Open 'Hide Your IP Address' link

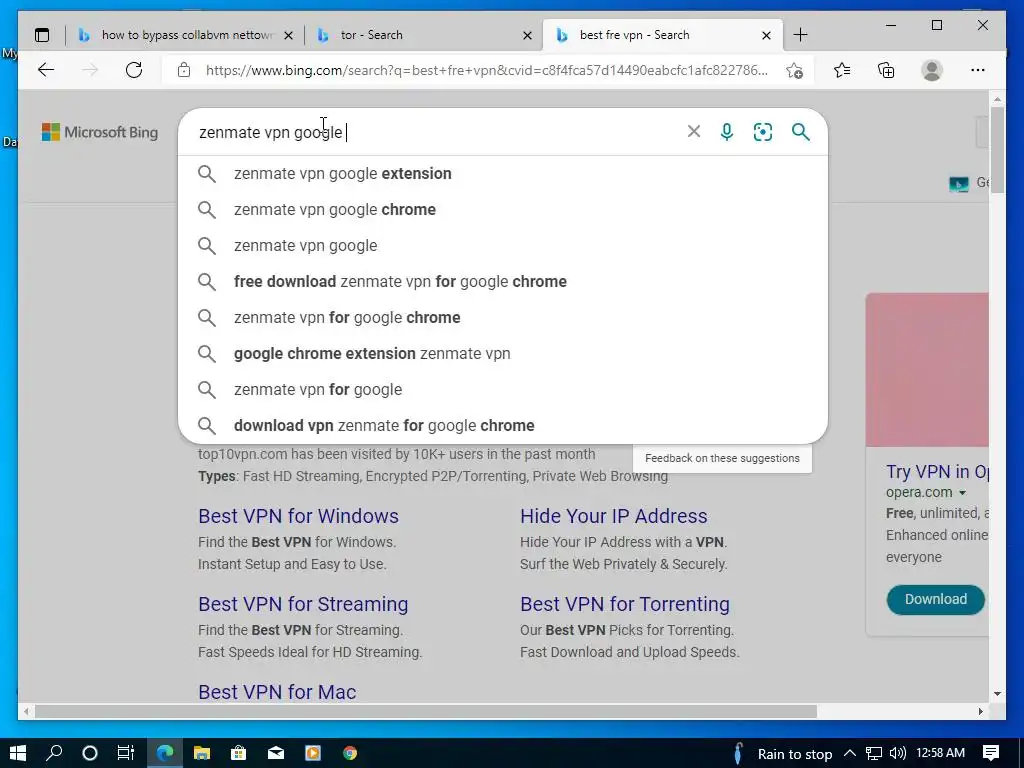(x=613, y=516)
